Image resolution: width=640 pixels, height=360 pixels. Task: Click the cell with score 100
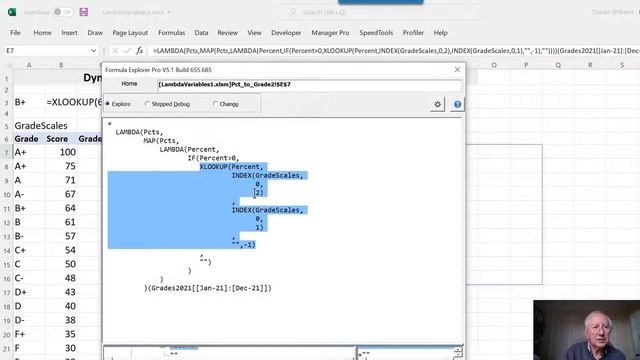coord(61,152)
